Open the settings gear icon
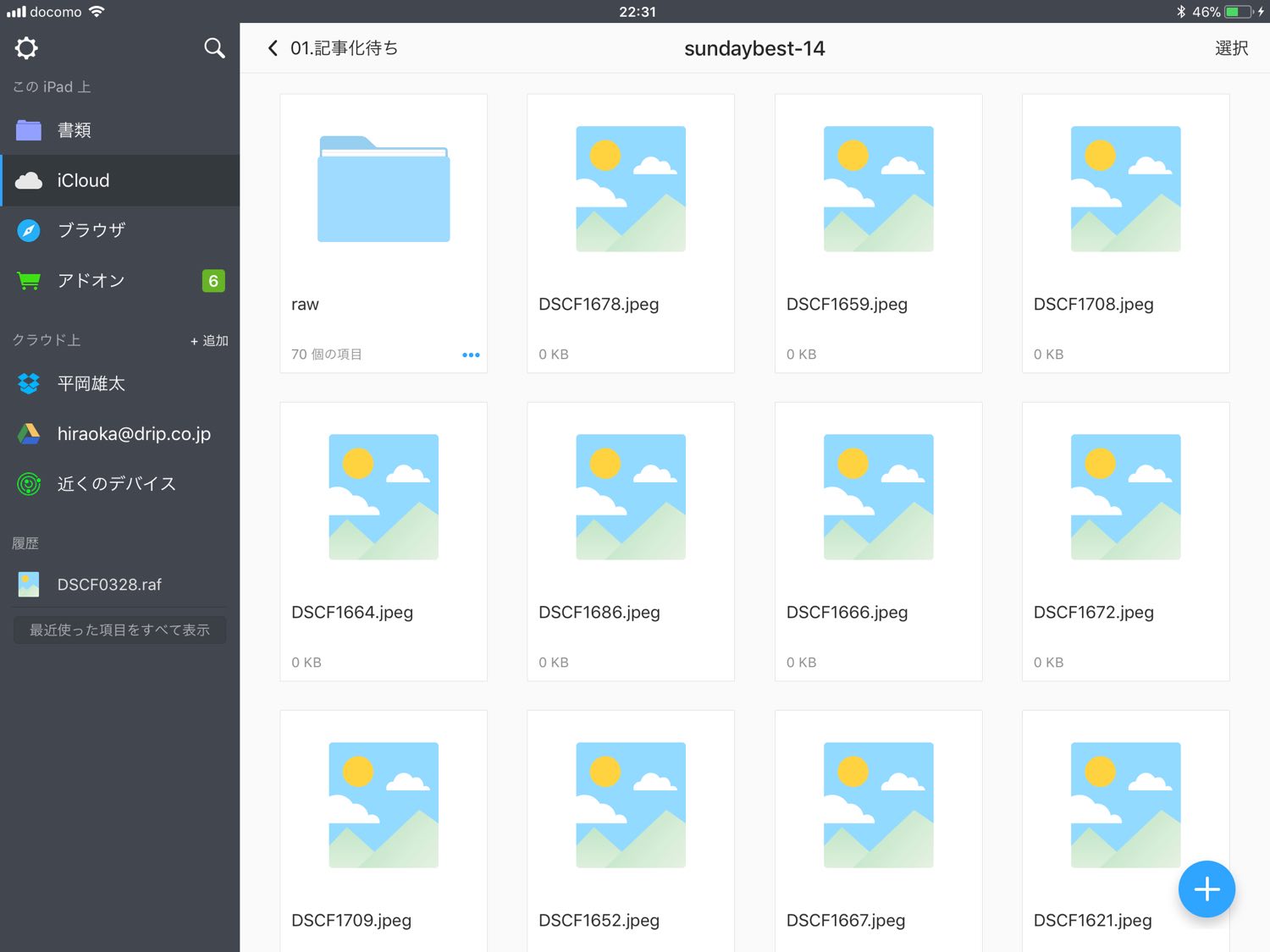1270x952 pixels. coord(27,48)
